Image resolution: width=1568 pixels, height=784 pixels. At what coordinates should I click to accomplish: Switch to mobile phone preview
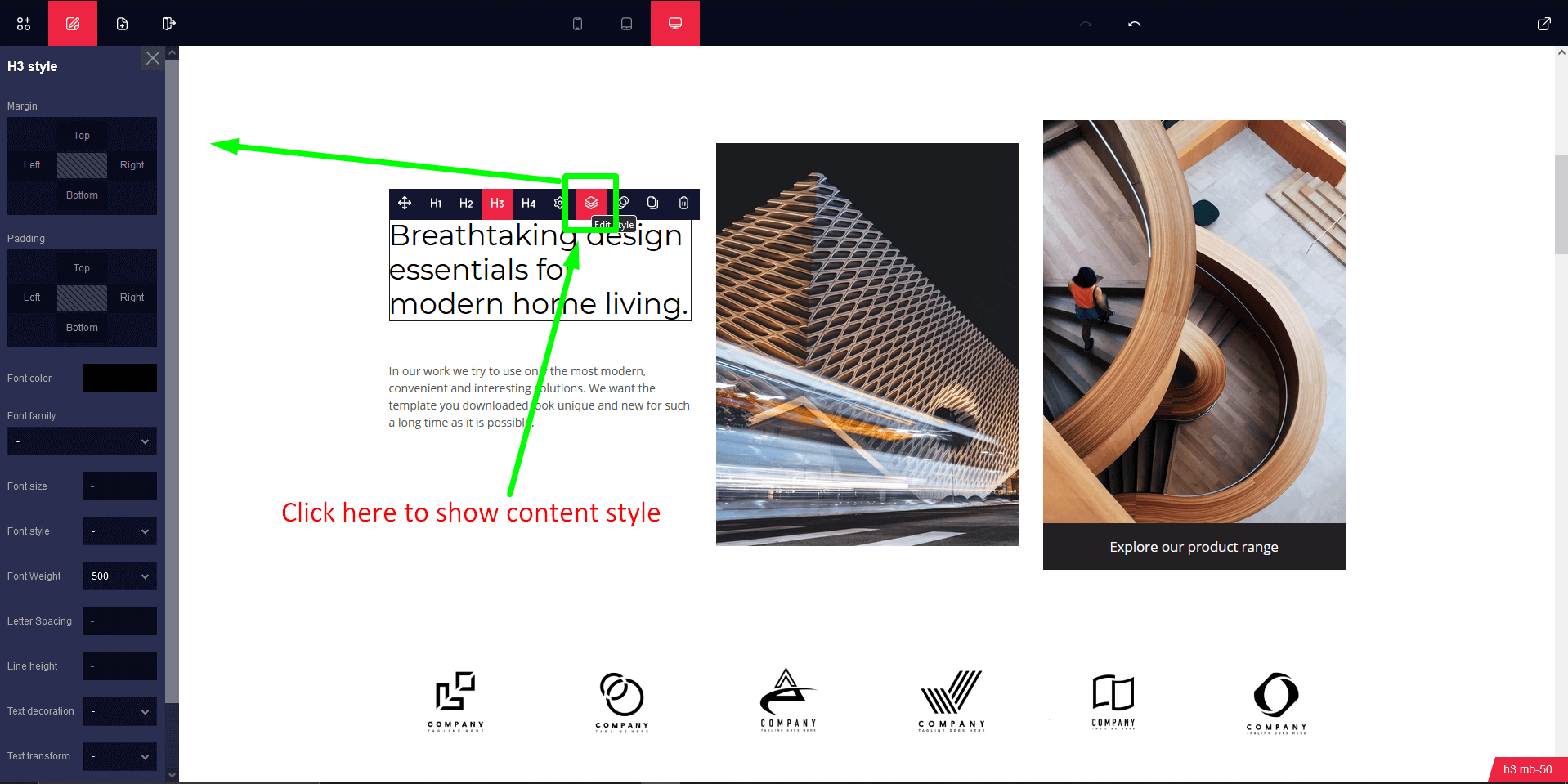tap(577, 24)
